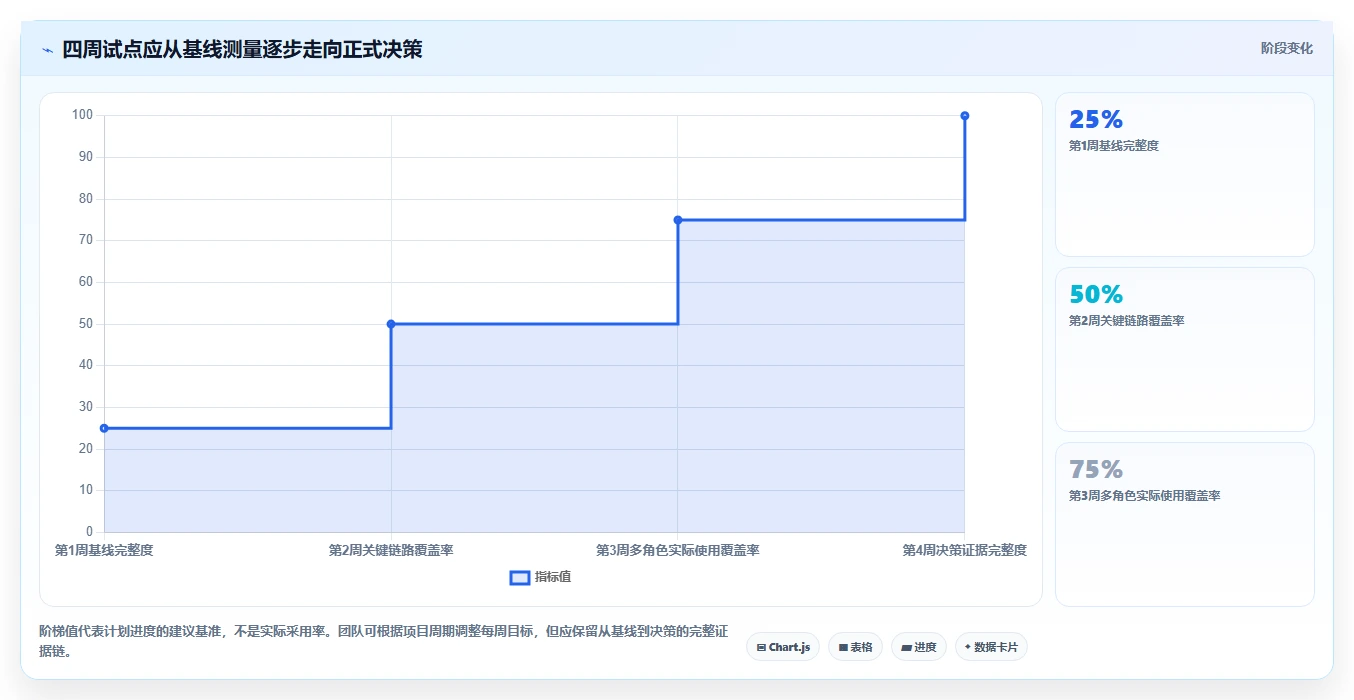Viewport: 1354px width, 700px height.
Task: Click the 25% stat card value
Action: point(1096,120)
